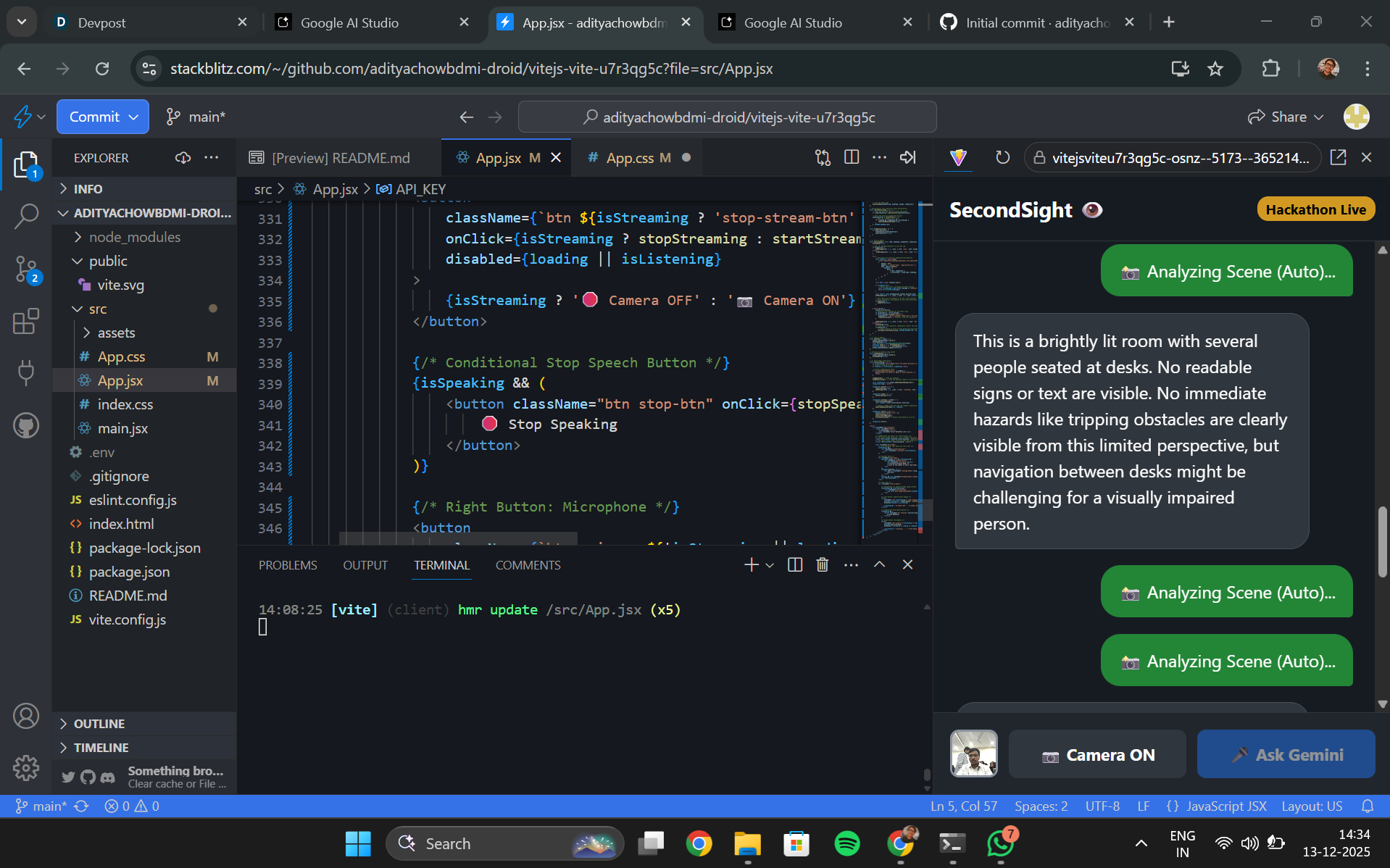Toggle the preview panel with the arrow-bar icon

coord(908,157)
